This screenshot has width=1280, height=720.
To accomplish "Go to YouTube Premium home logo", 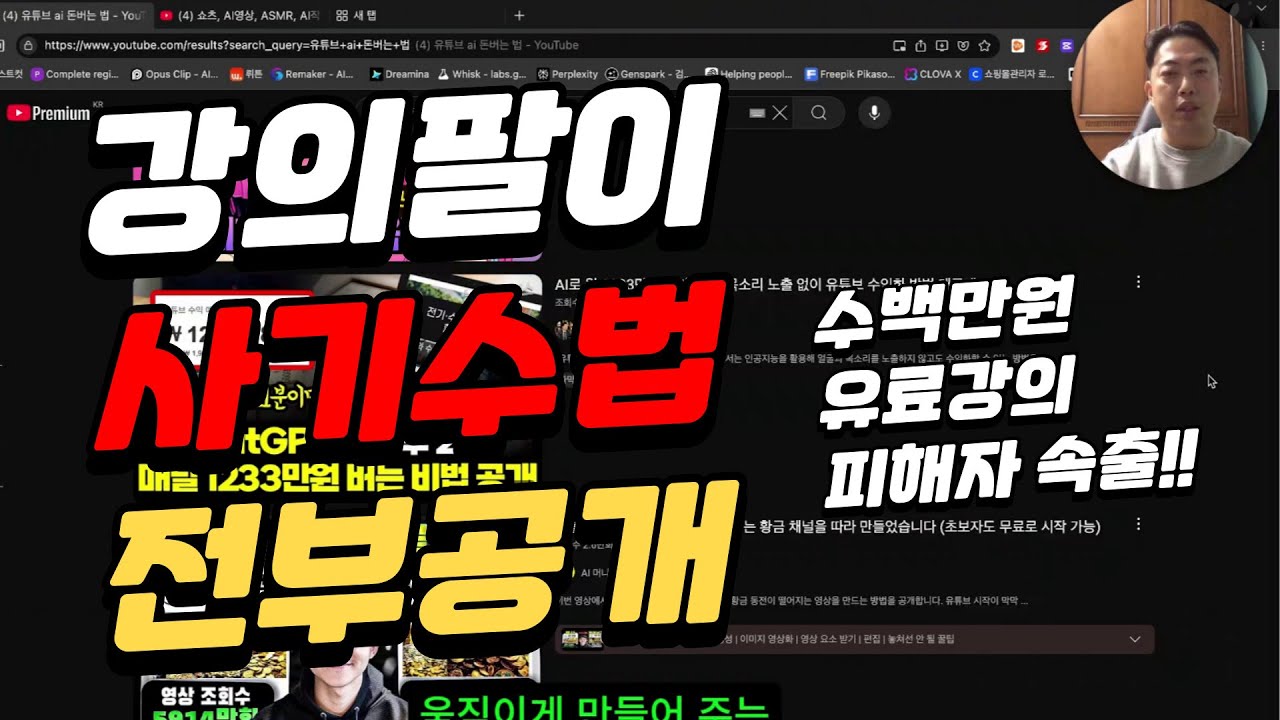I will 49,113.
